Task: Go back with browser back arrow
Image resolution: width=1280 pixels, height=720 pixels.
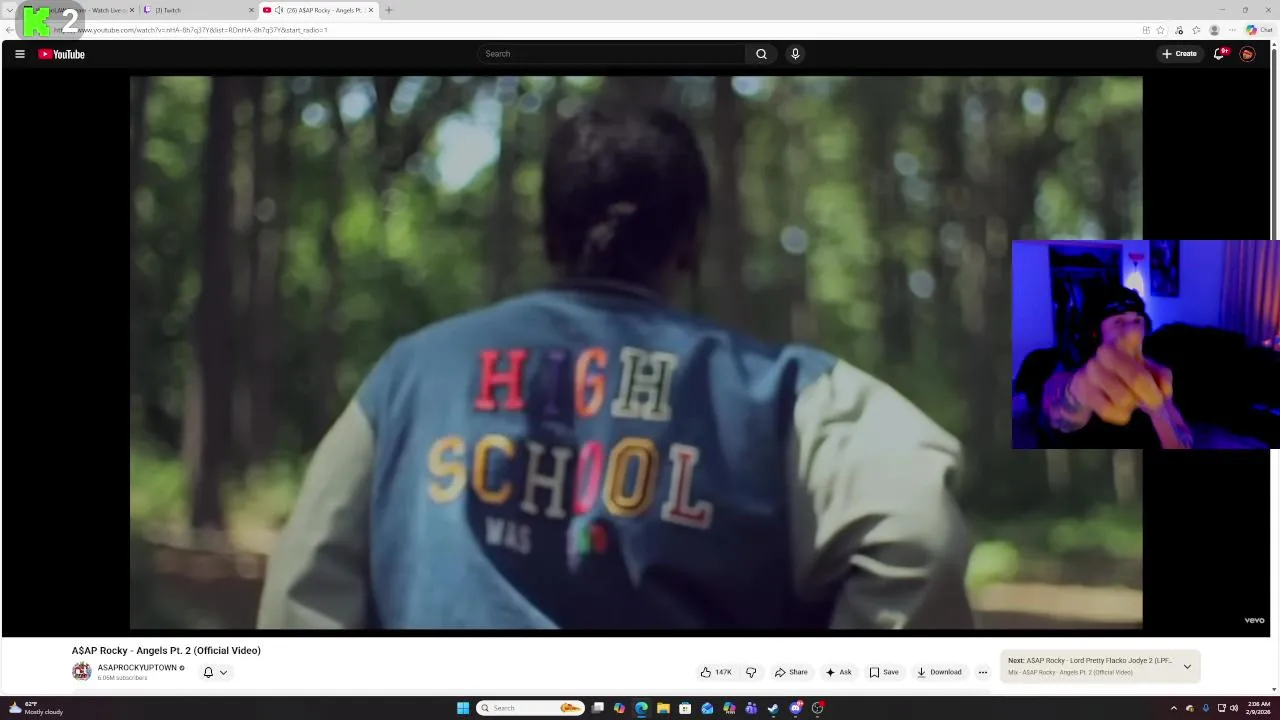Action: tap(9, 30)
